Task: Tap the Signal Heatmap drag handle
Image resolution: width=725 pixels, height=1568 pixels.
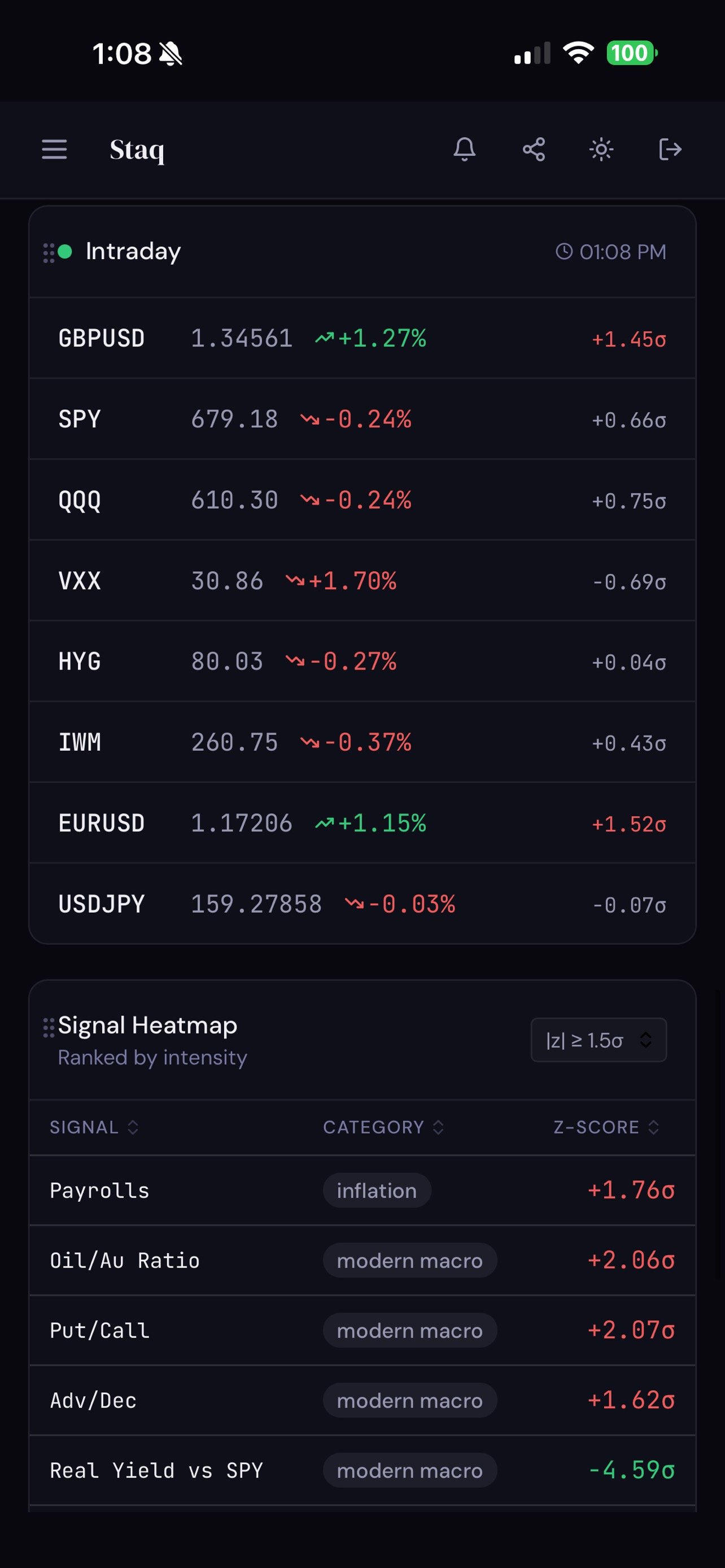Action: point(49,1027)
